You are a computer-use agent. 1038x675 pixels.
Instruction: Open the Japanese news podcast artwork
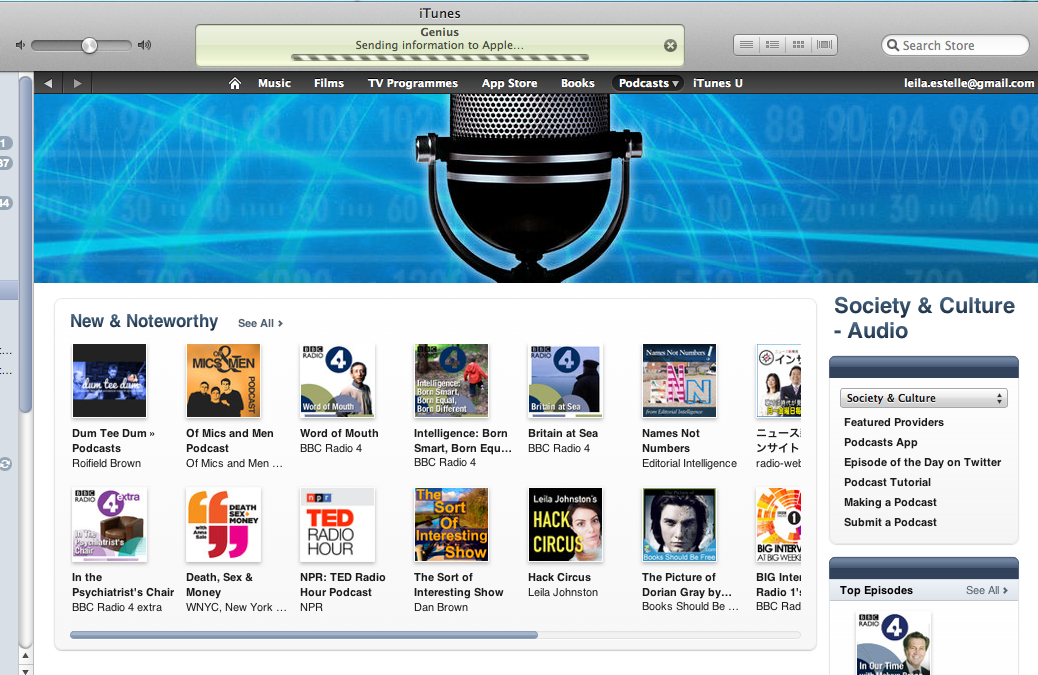[778, 381]
